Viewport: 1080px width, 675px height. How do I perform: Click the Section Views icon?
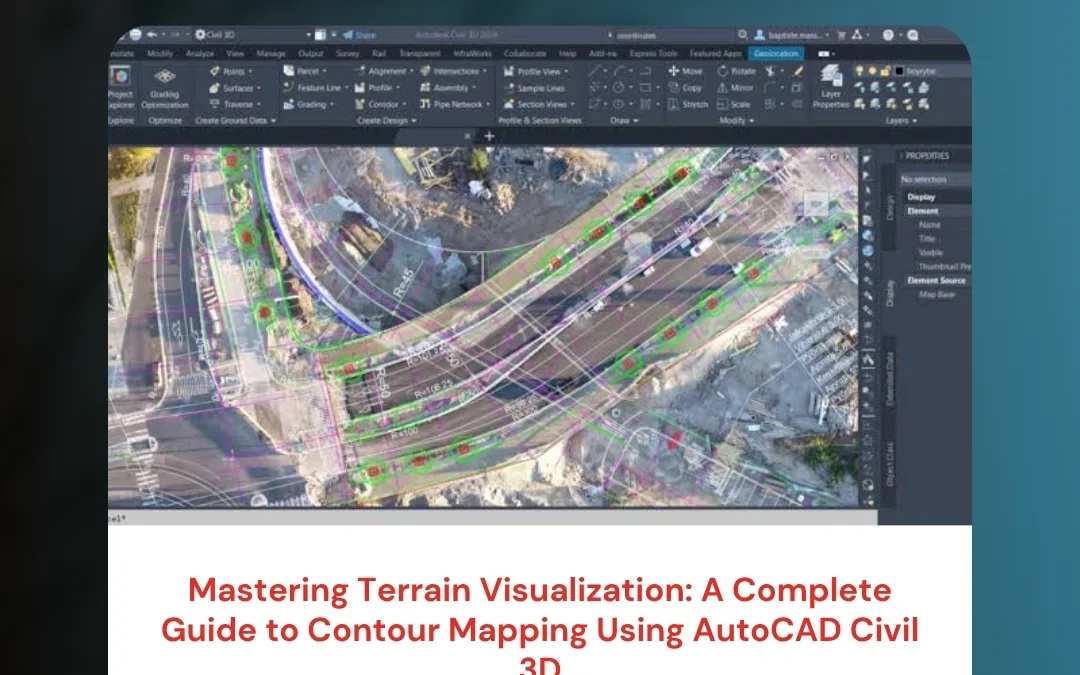coord(509,104)
